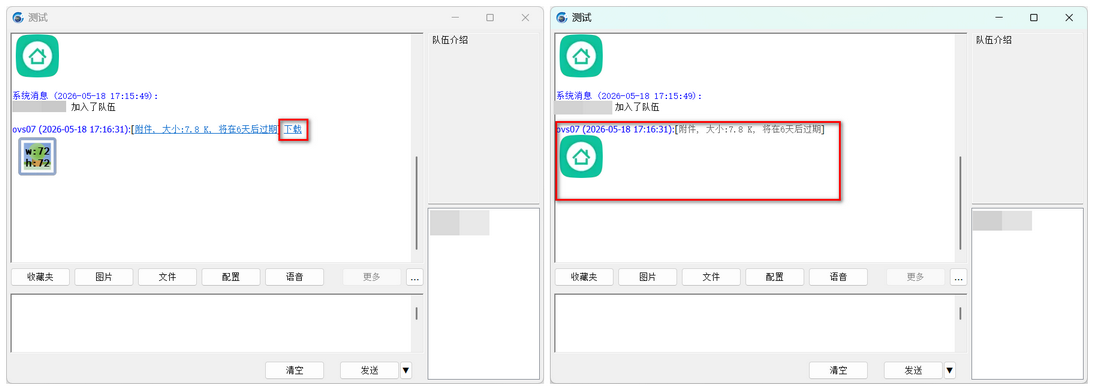Click green home image at top of left chat

(x=38, y=56)
